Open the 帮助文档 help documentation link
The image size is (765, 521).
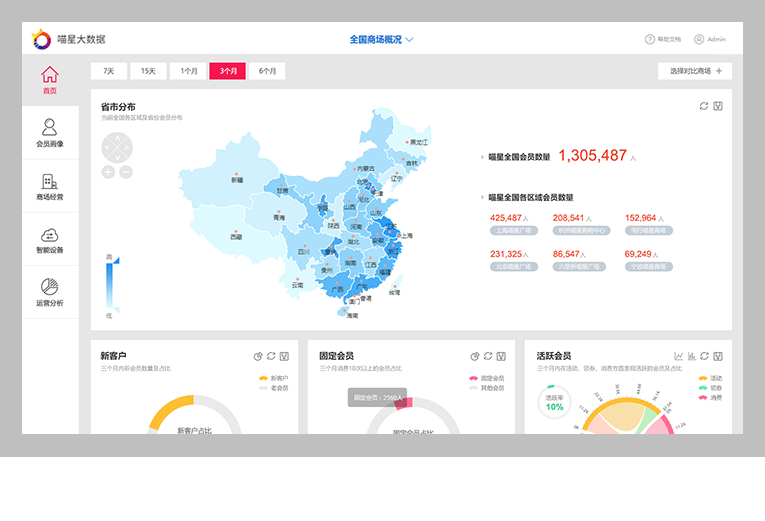click(663, 40)
